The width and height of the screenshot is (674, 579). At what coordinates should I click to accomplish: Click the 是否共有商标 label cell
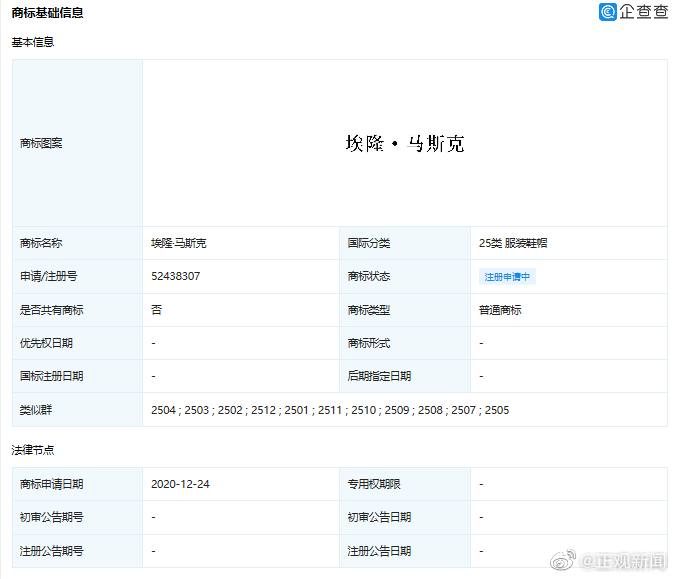click(x=77, y=310)
